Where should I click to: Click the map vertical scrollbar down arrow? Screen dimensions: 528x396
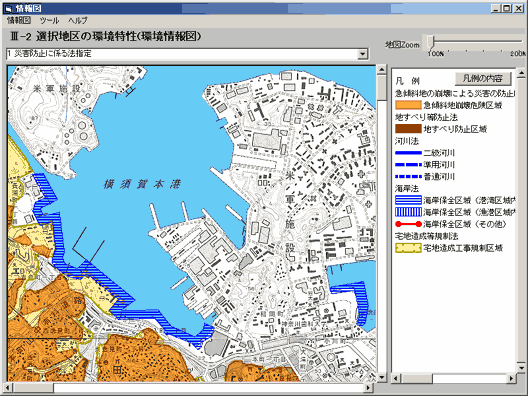pyautogui.click(x=381, y=377)
